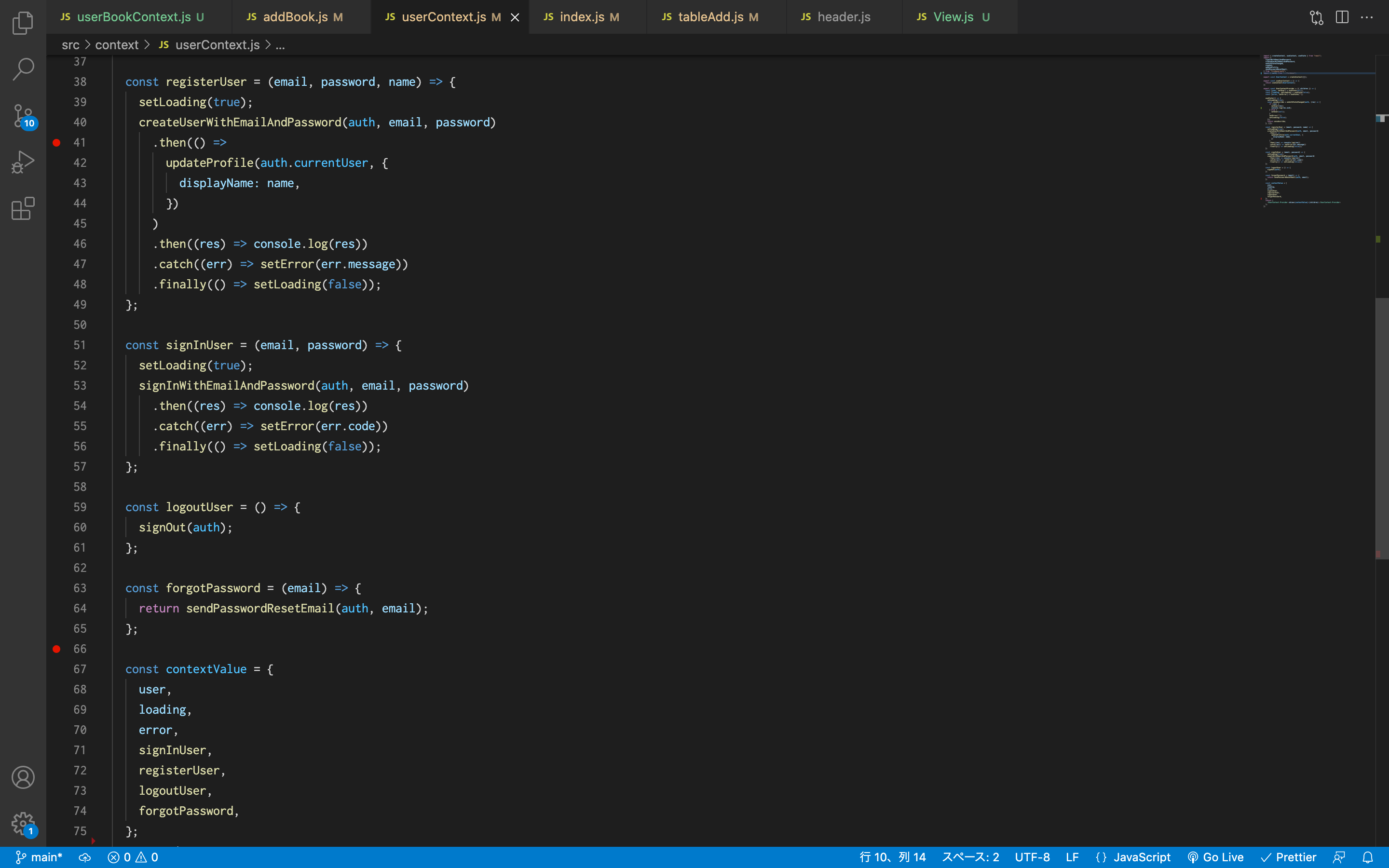This screenshot has height=868, width=1389.
Task: Open the notifications bell in status bar
Action: (1368, 857)
